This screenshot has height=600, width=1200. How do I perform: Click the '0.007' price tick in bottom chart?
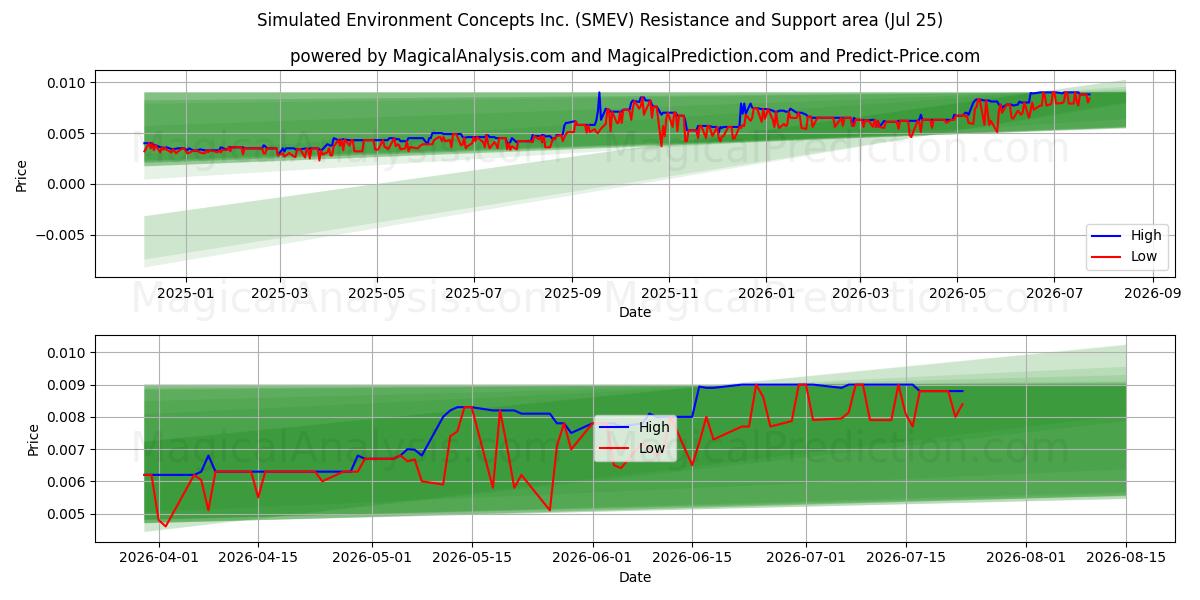click(68, 450)
